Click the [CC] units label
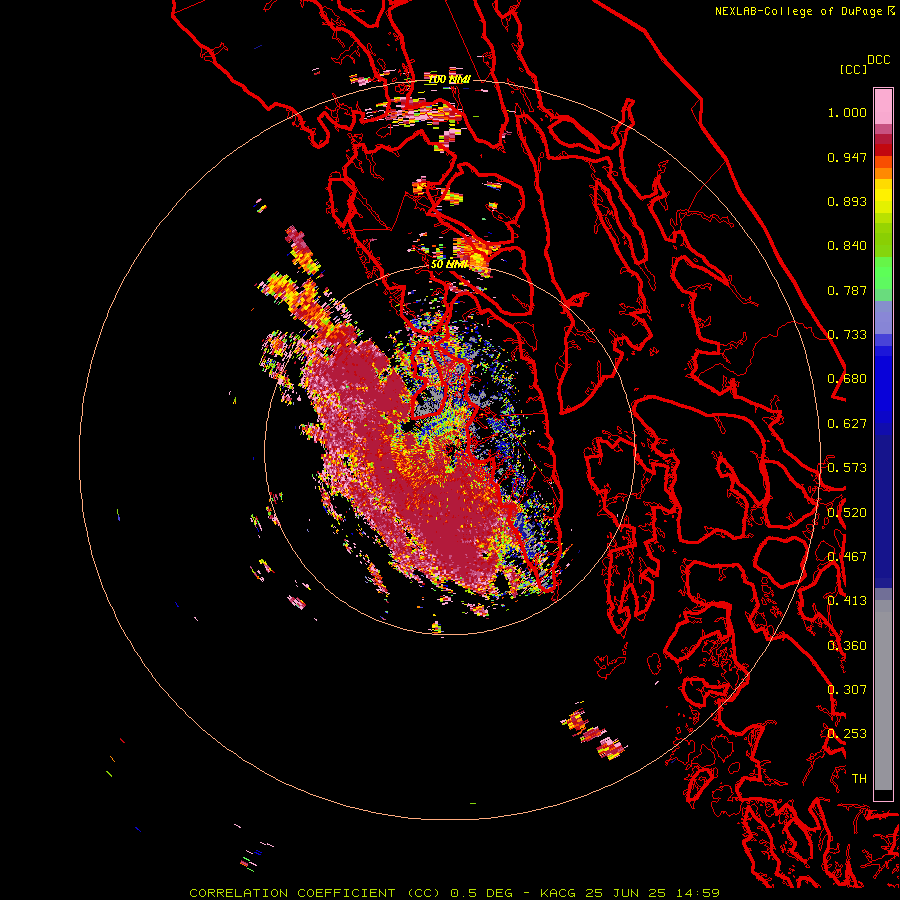This screenshot has height=900, width=900. coord(854,69)
